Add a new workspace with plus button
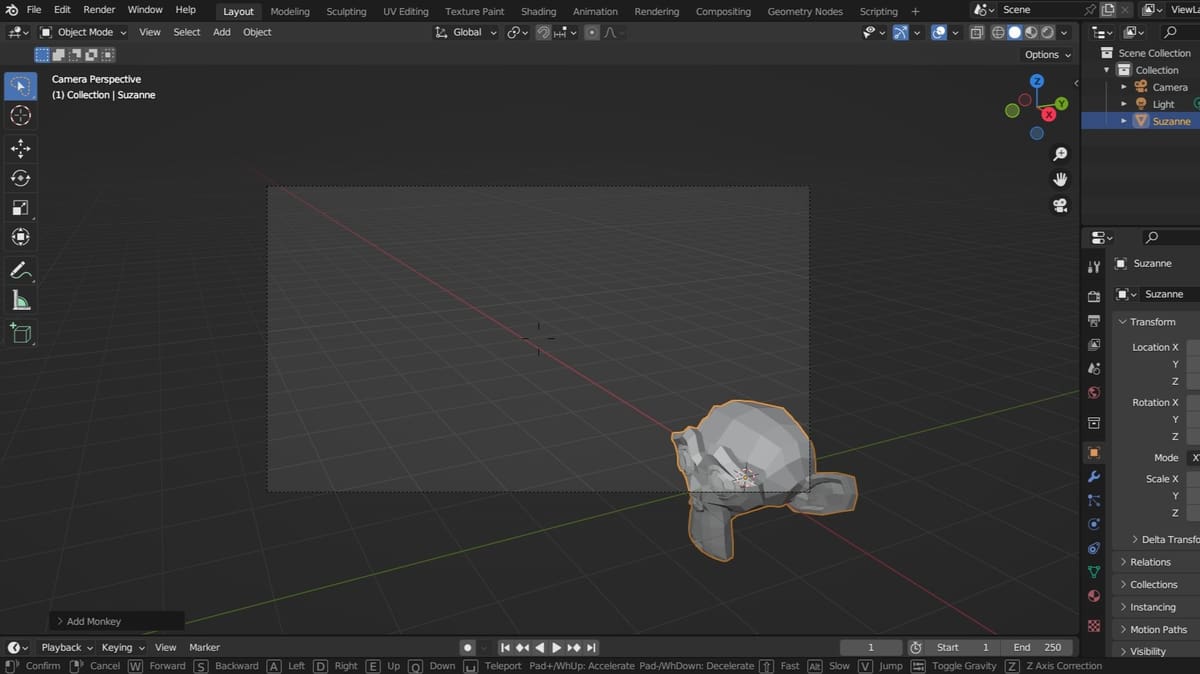This screenshot has width=1200, height=674. [x=915, y=11]
